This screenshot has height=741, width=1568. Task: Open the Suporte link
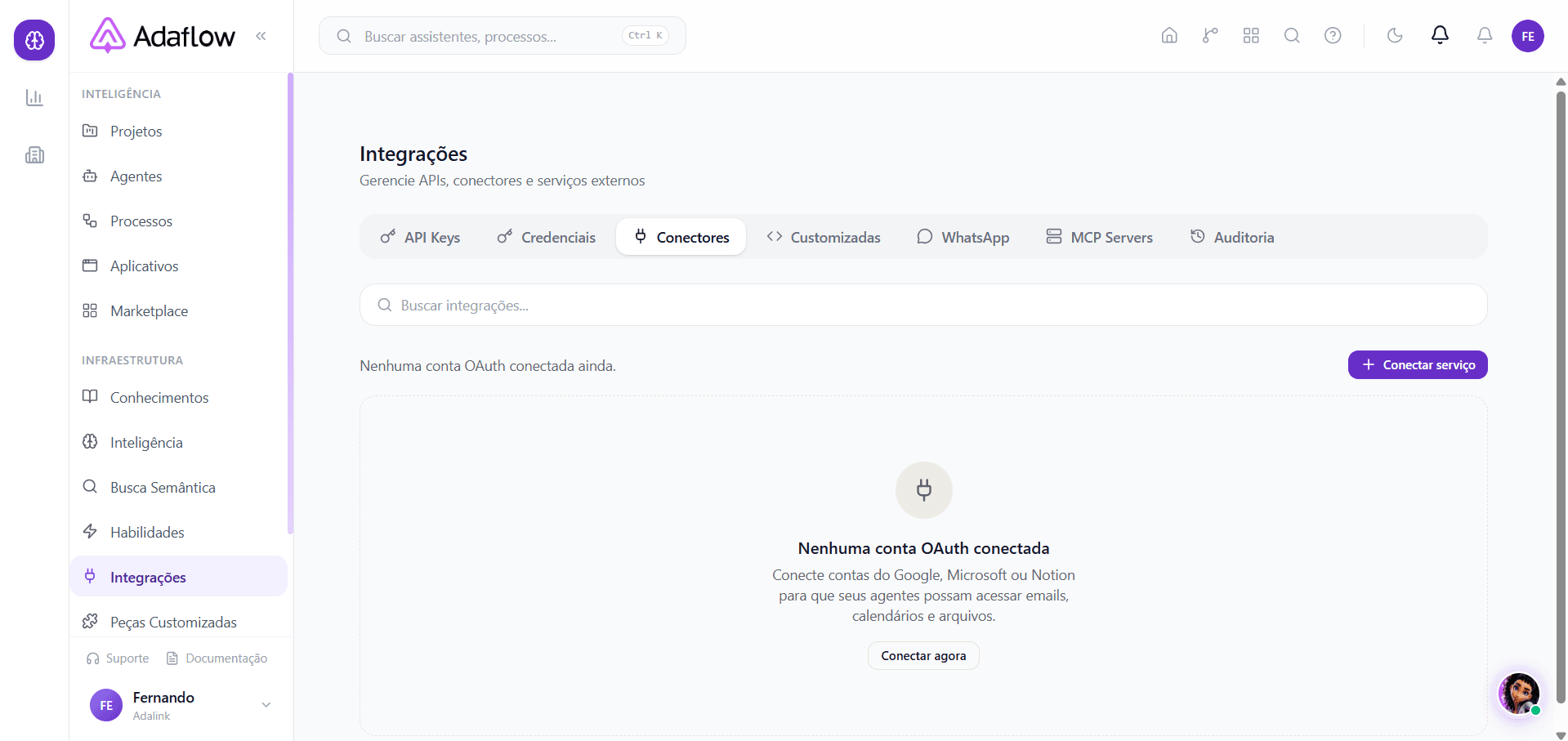(x=118, y=658)
